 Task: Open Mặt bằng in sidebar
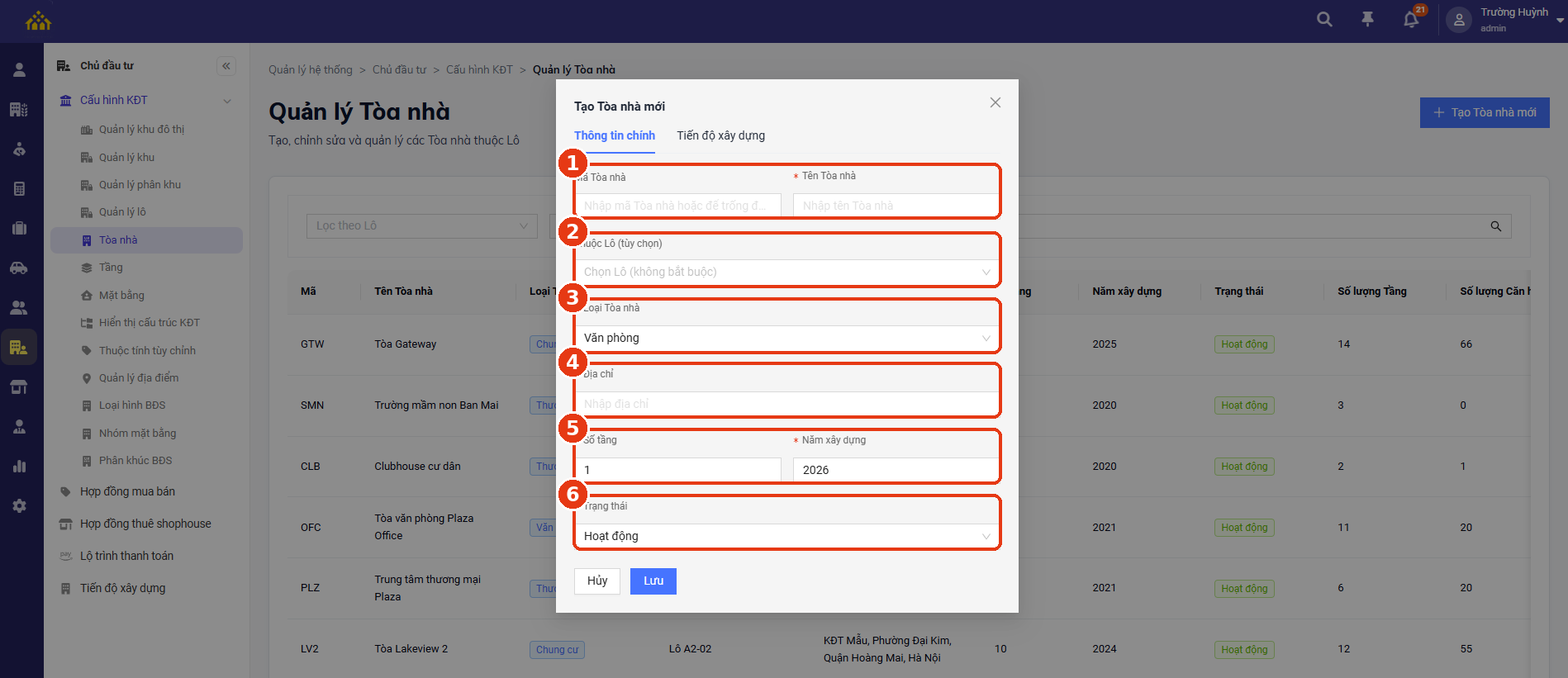click(121, 296)
